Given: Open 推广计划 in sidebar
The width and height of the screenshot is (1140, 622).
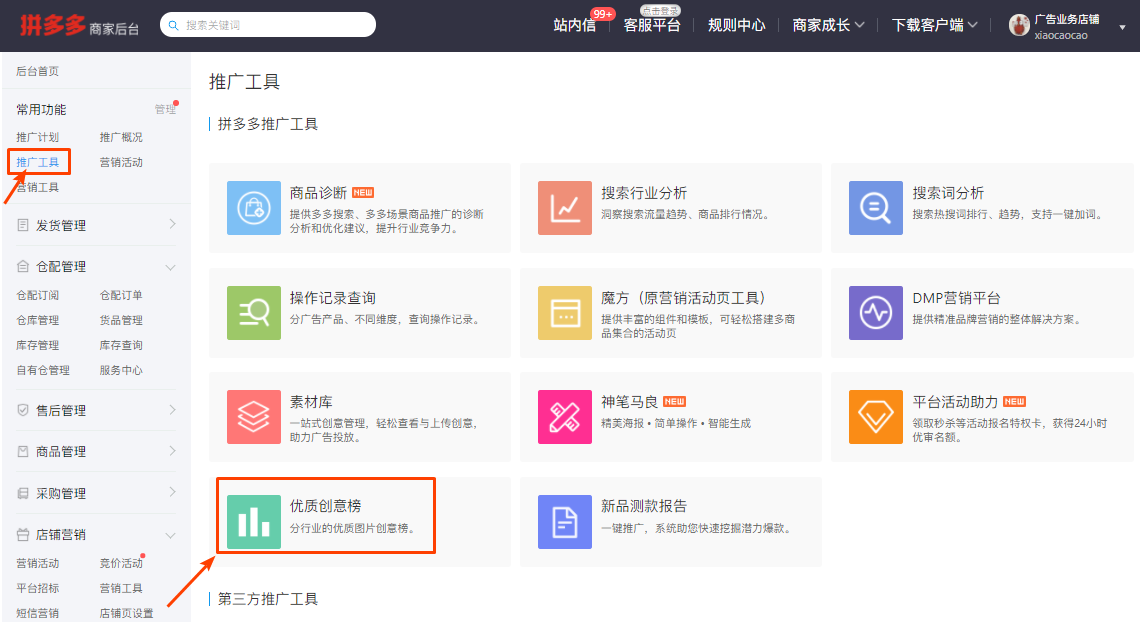Looking at the screenshot, I should pyautogui.click(x=38, y=137).
